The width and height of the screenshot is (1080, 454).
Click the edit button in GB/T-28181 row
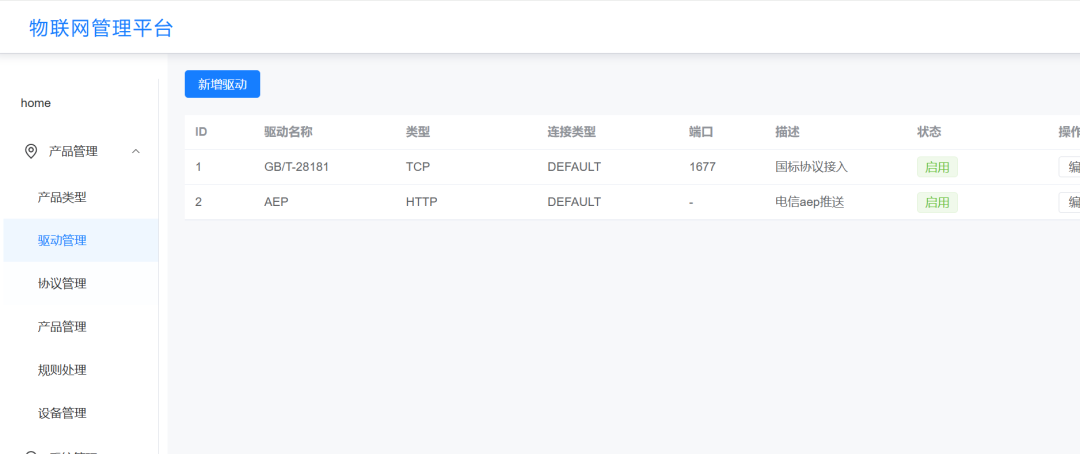(x=1069, y=167)
